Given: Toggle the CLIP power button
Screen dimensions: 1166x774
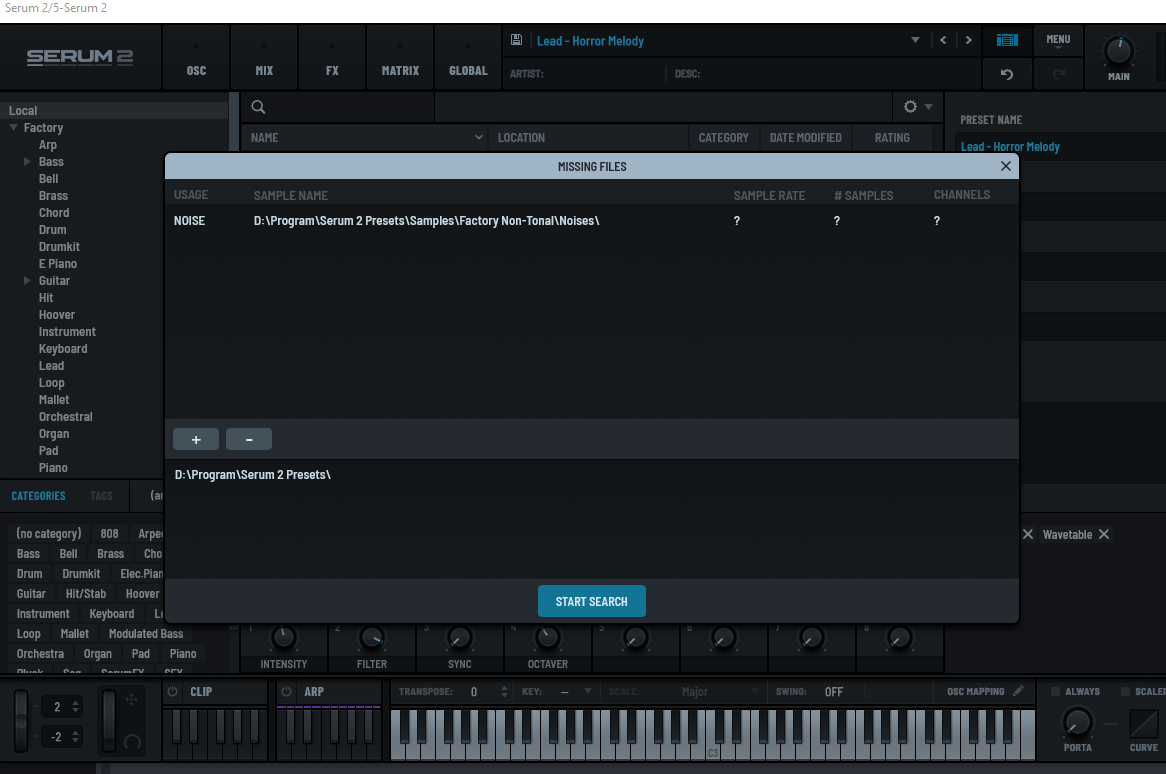Looking at the screenshot, I should pos(173,691).
